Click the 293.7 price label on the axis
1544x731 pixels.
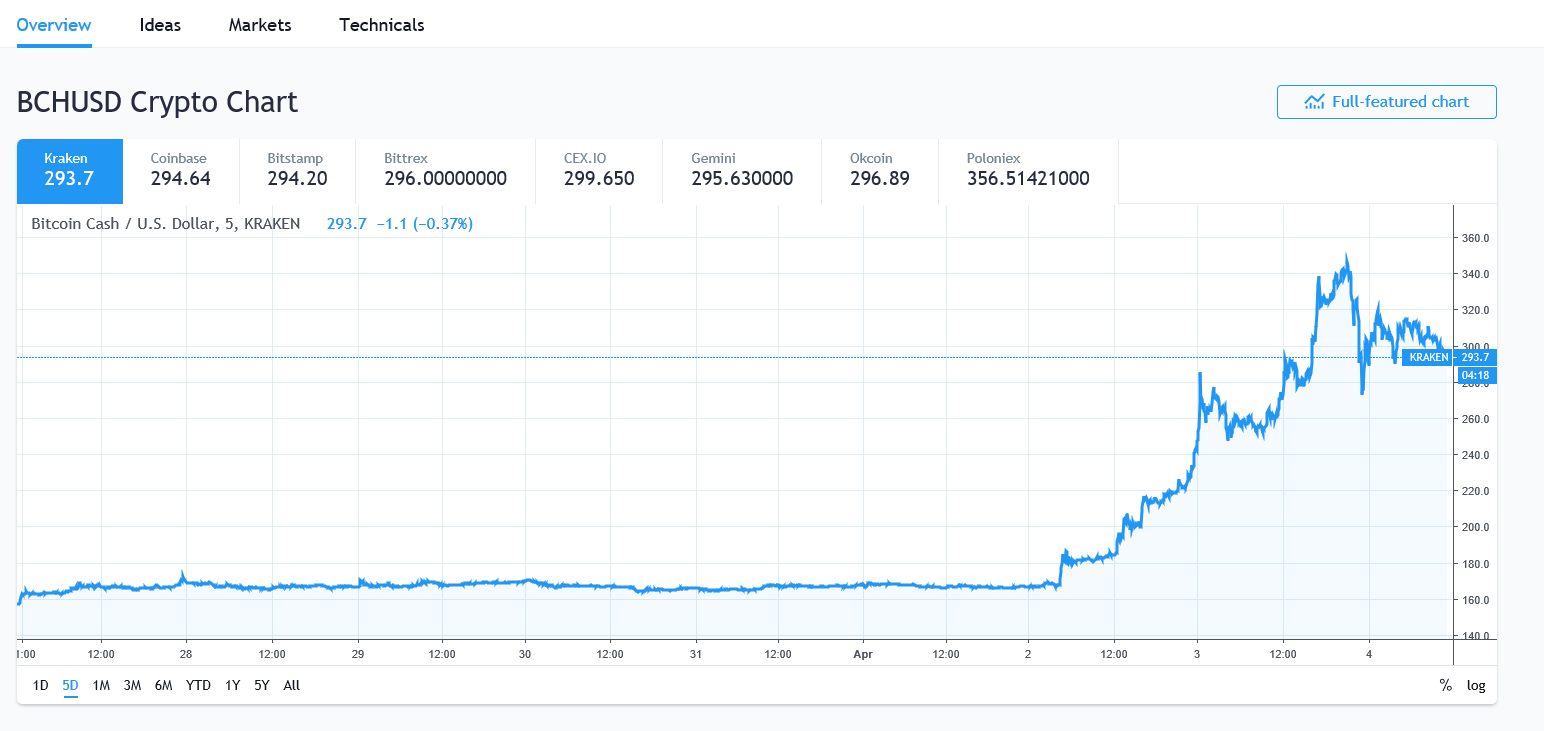1474,357
